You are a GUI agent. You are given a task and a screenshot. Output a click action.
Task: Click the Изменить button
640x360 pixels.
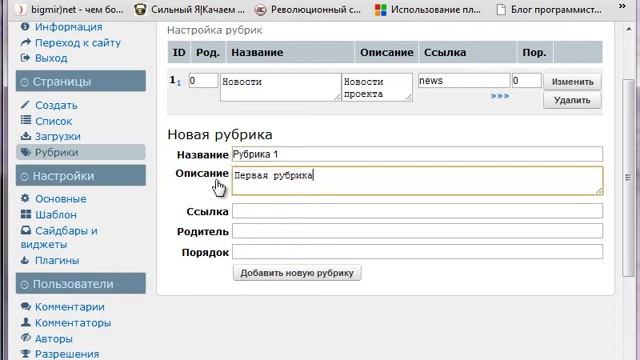tap(572, 82)
